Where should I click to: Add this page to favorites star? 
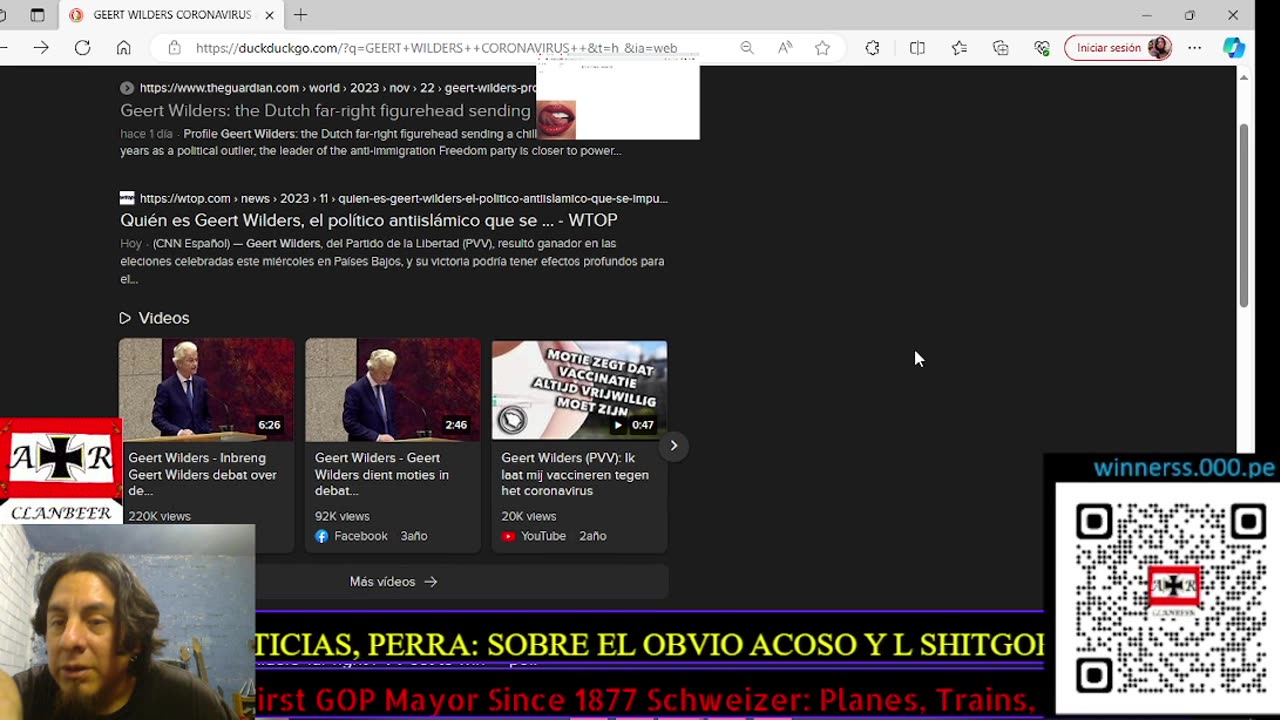tap(822, 48)
